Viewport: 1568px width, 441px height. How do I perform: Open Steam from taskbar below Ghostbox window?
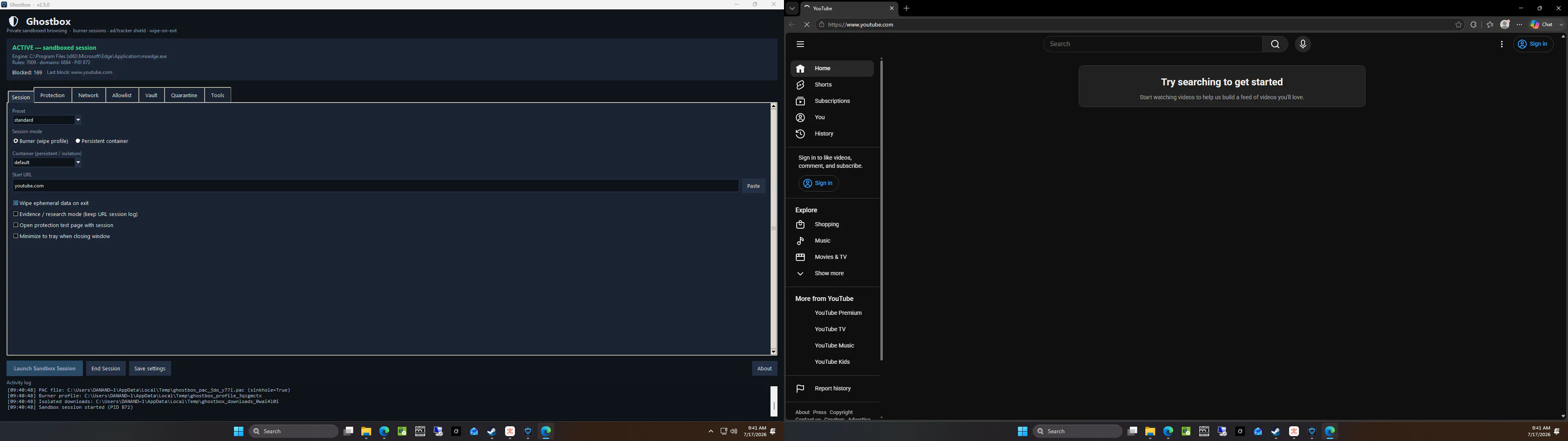[x=492, y=431]
